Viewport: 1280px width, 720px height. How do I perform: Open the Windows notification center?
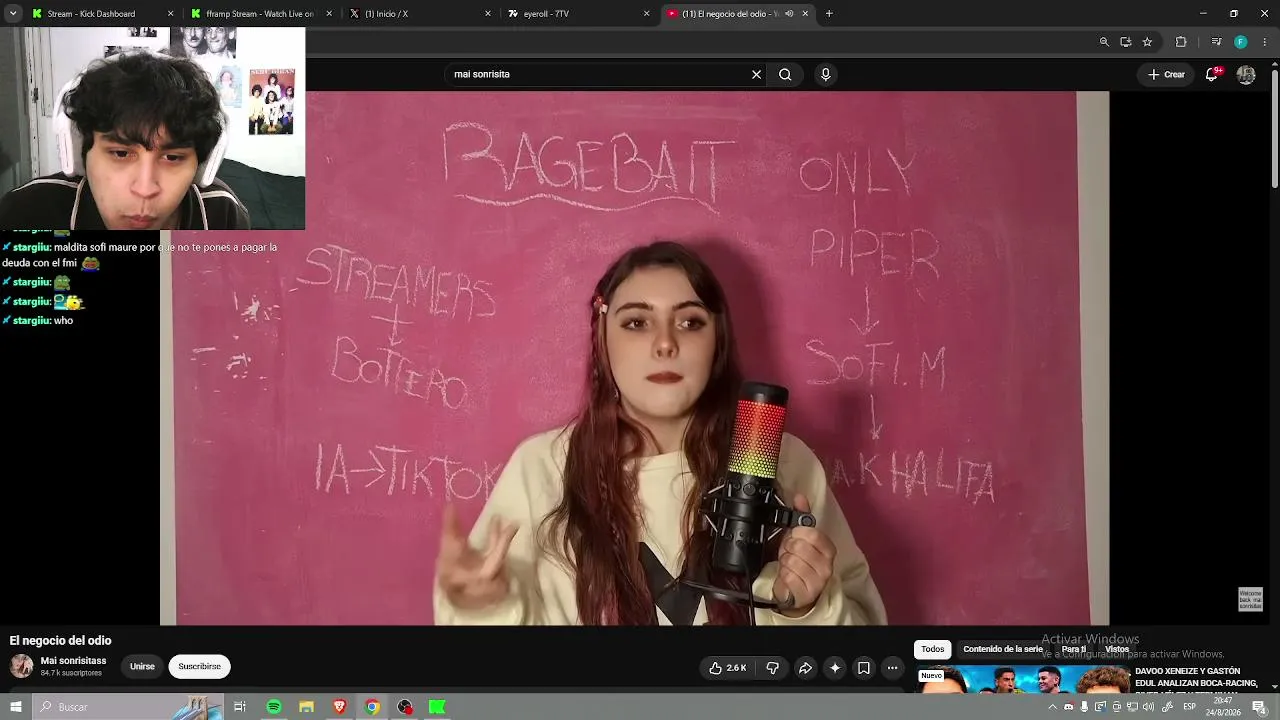1260,707
